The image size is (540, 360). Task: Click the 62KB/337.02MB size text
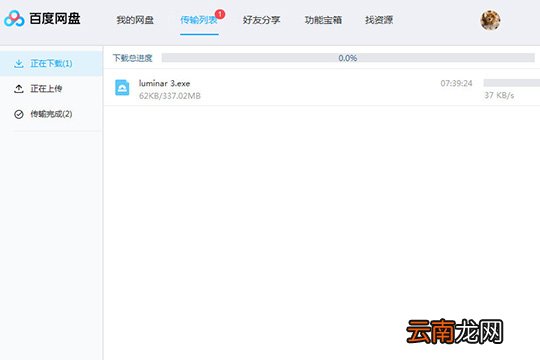coord(169,96)
